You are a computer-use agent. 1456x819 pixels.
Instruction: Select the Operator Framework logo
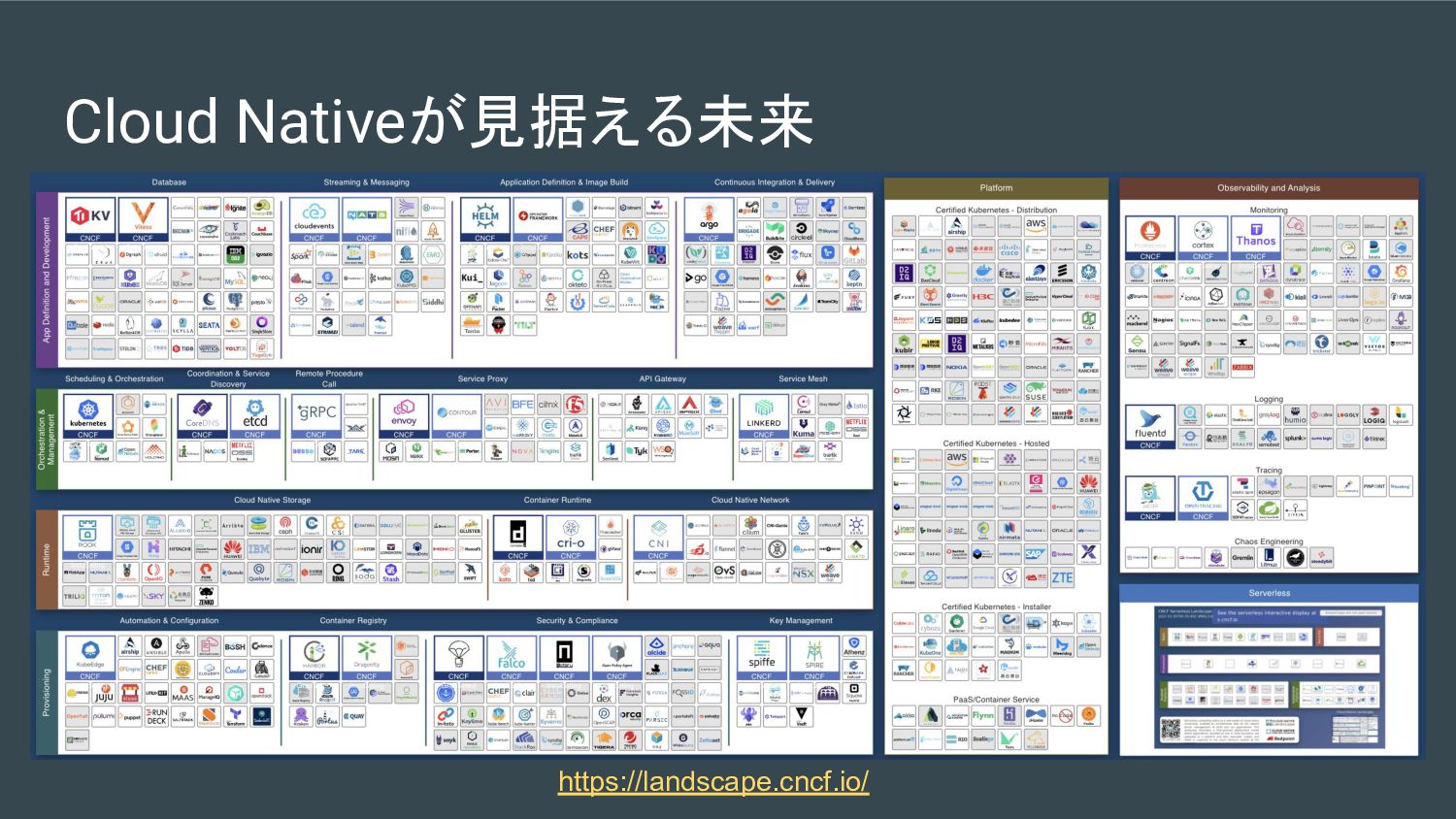(538, 219)
